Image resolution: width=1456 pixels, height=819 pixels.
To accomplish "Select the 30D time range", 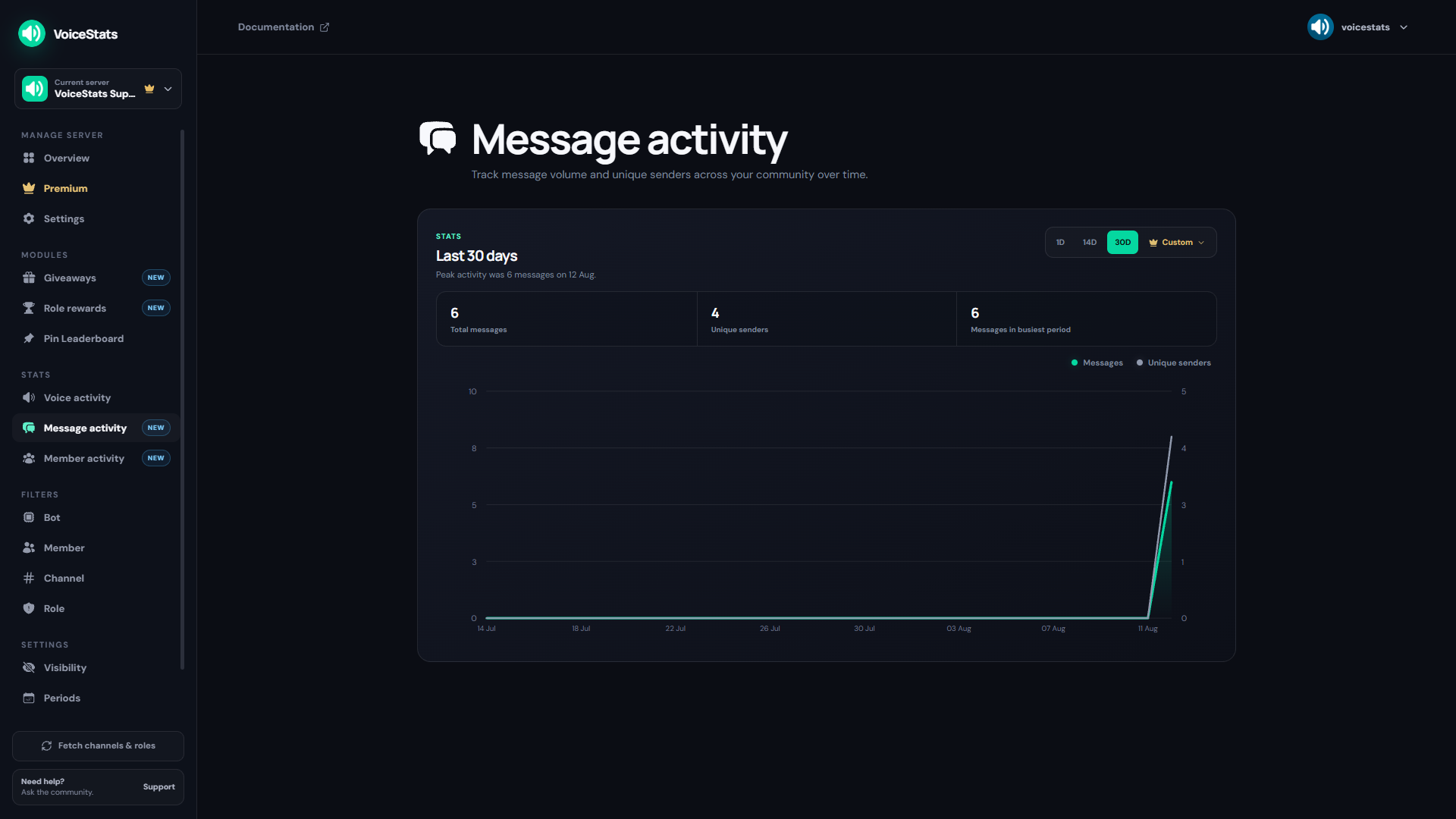I will click(x=1122, y=243).
